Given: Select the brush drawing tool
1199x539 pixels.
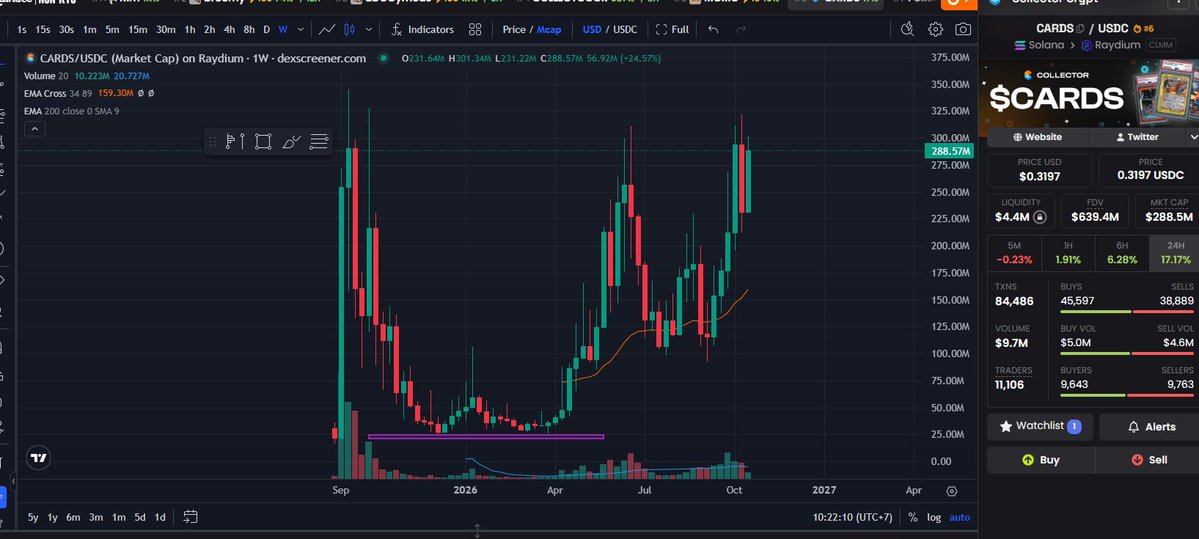Looking at the screenshot, I should coord(291,141).
